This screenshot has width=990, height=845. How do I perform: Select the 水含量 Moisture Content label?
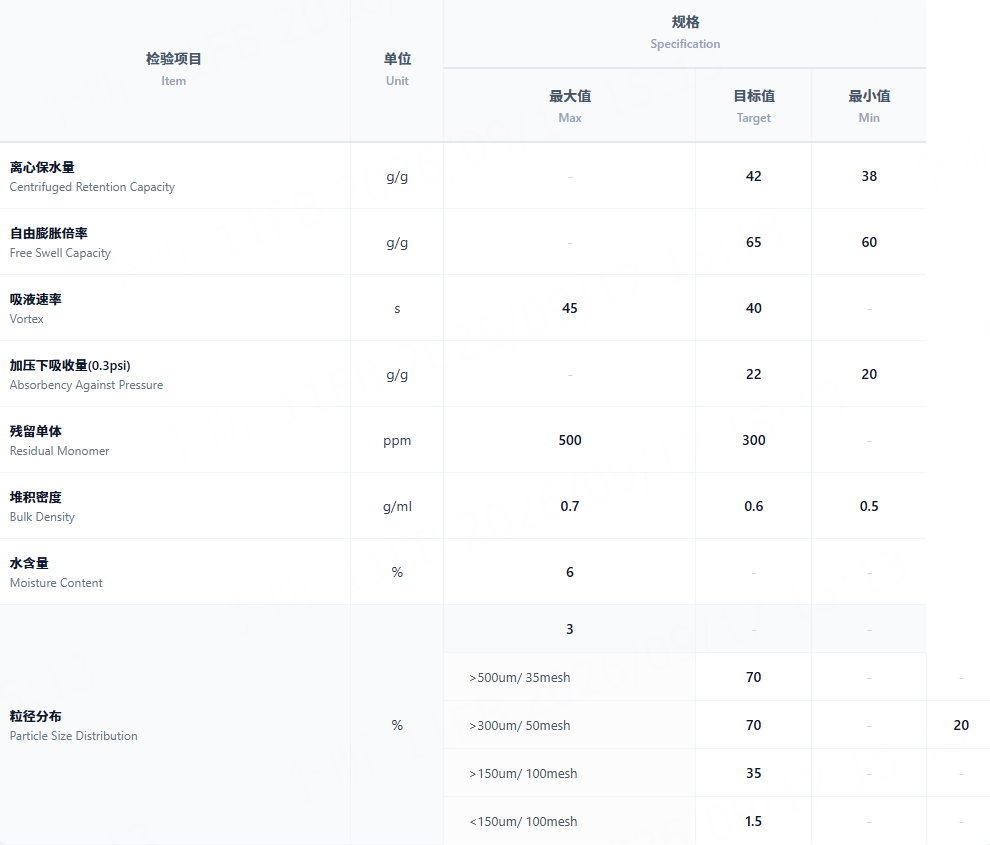[56, 573]
